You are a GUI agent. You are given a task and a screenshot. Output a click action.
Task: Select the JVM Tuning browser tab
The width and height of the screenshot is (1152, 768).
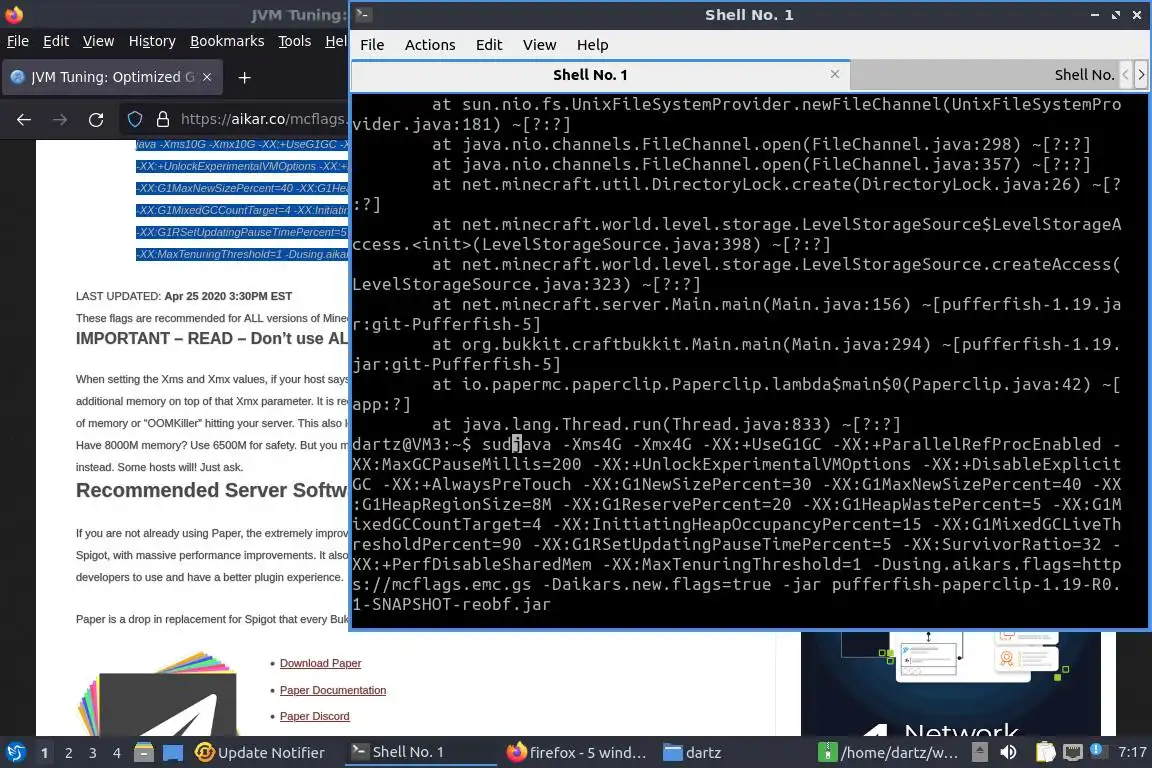(112, 77)
